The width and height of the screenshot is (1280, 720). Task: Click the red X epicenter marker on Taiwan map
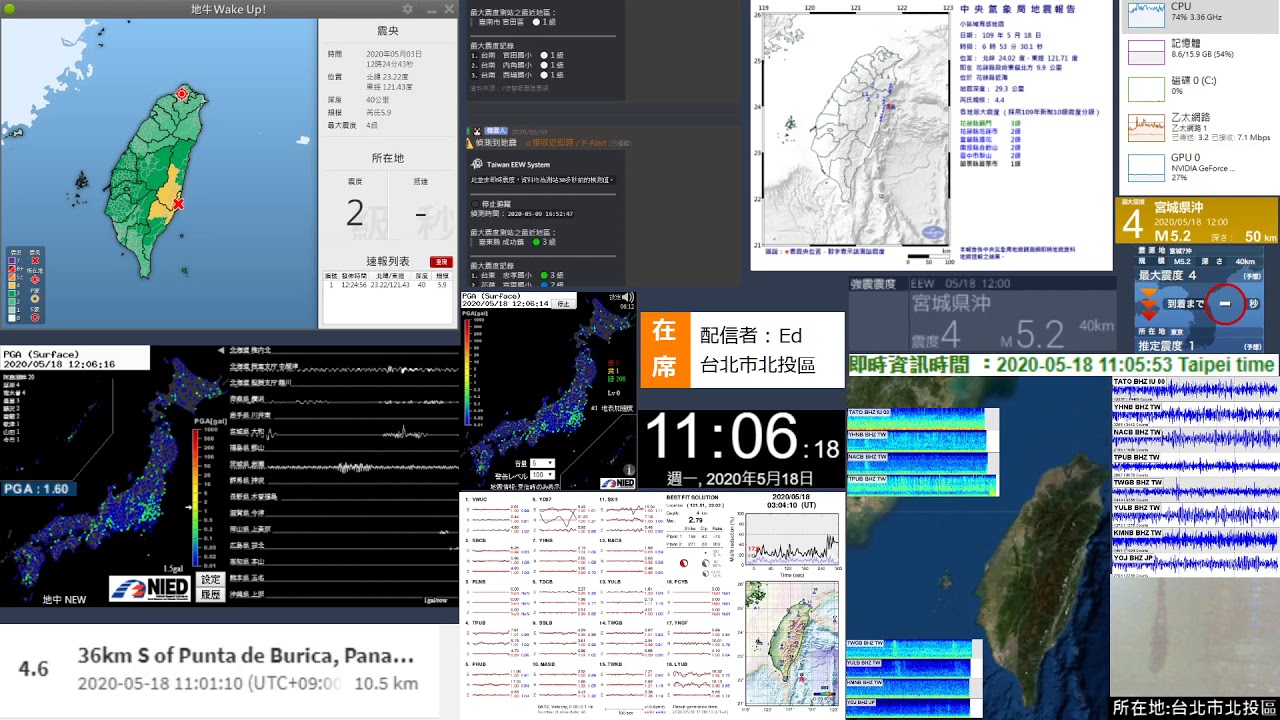click(x=178, y=204)
